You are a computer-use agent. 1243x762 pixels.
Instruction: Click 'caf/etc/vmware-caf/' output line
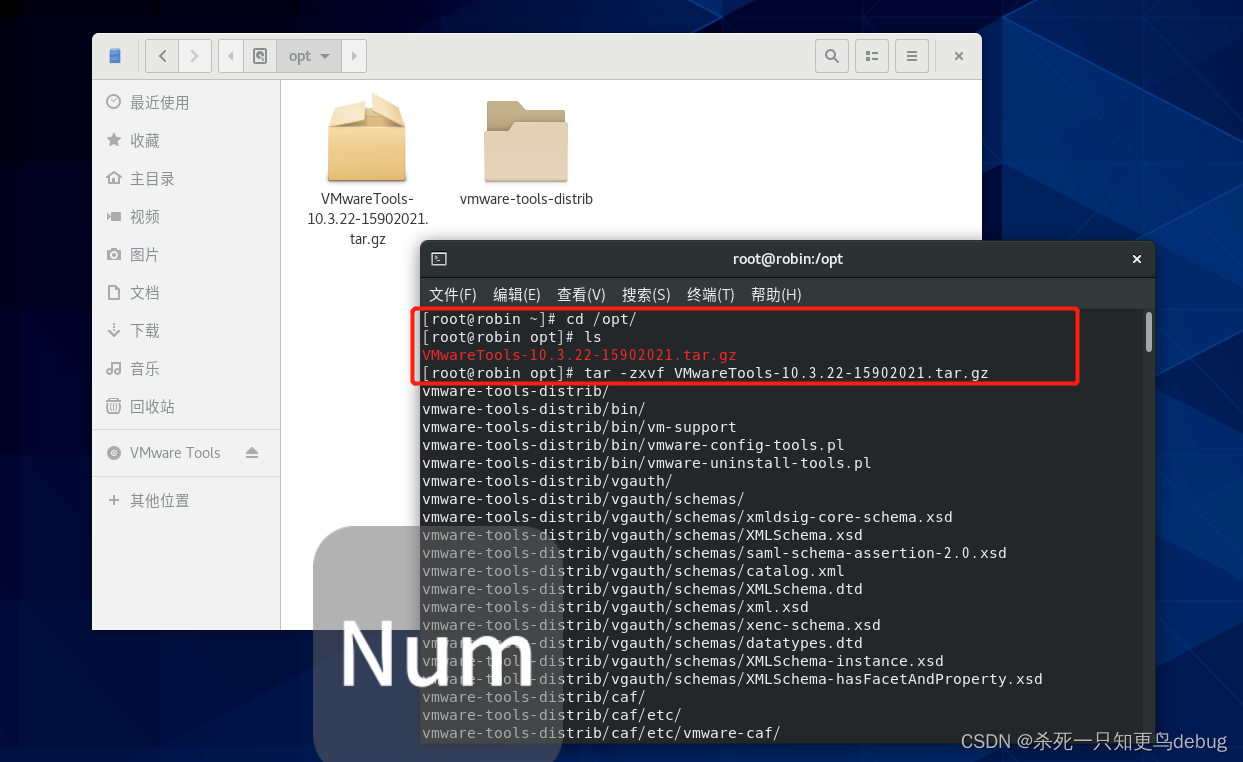pos(601,733)
